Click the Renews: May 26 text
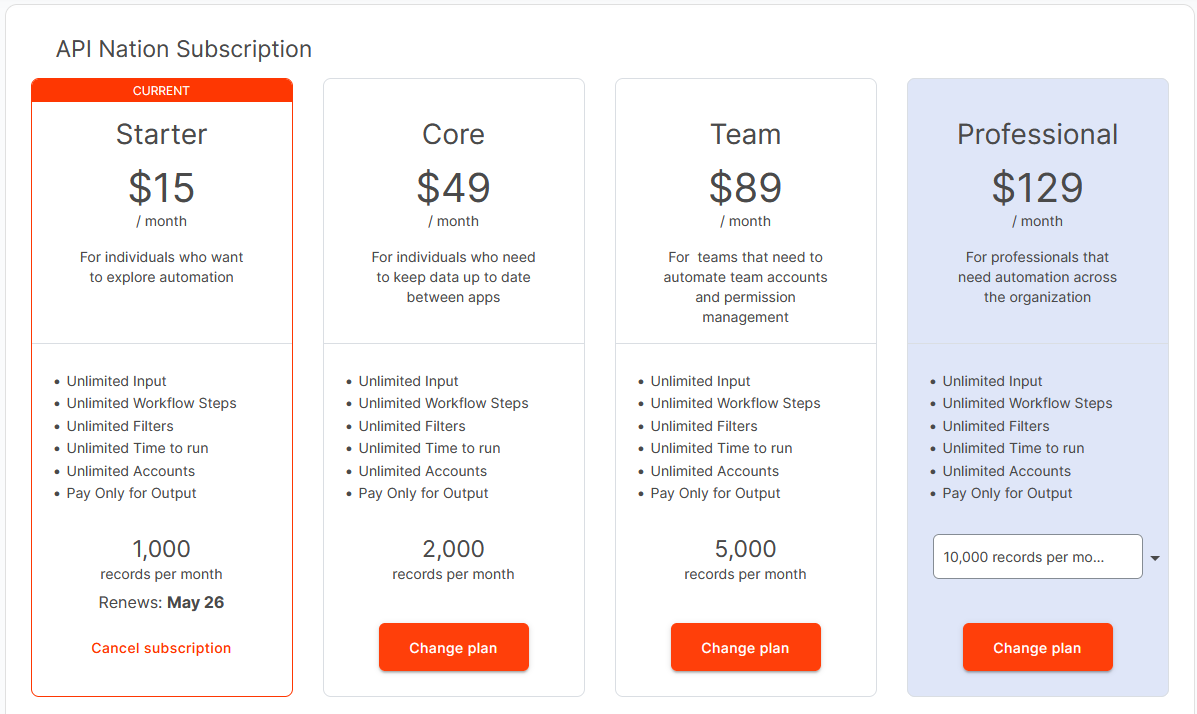The width and height of the screenshot is (1197, 714). [161, 602]
